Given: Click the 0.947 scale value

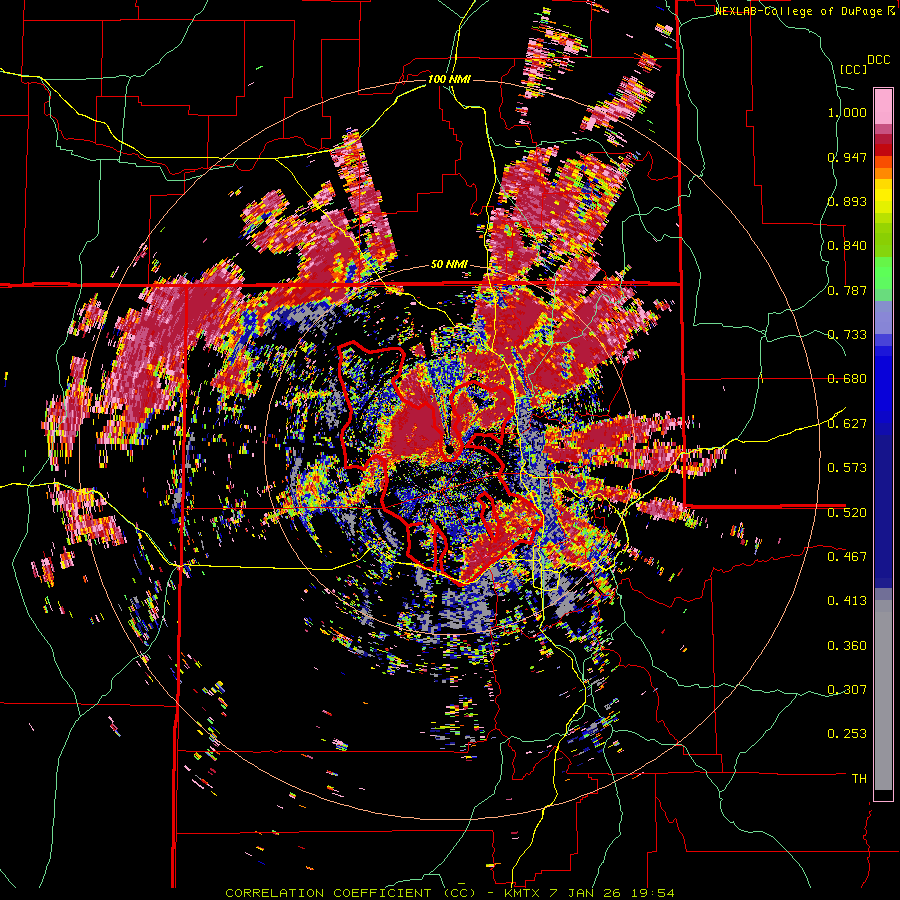Looking at the screenshot, I should pyautogui.click(x=847, y=157).
